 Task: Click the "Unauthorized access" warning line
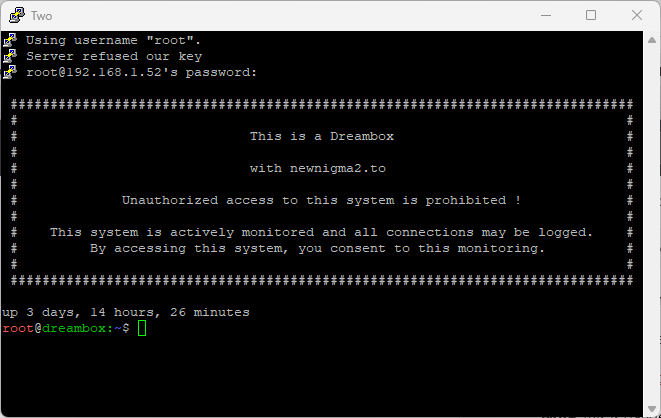coord(322,200)
